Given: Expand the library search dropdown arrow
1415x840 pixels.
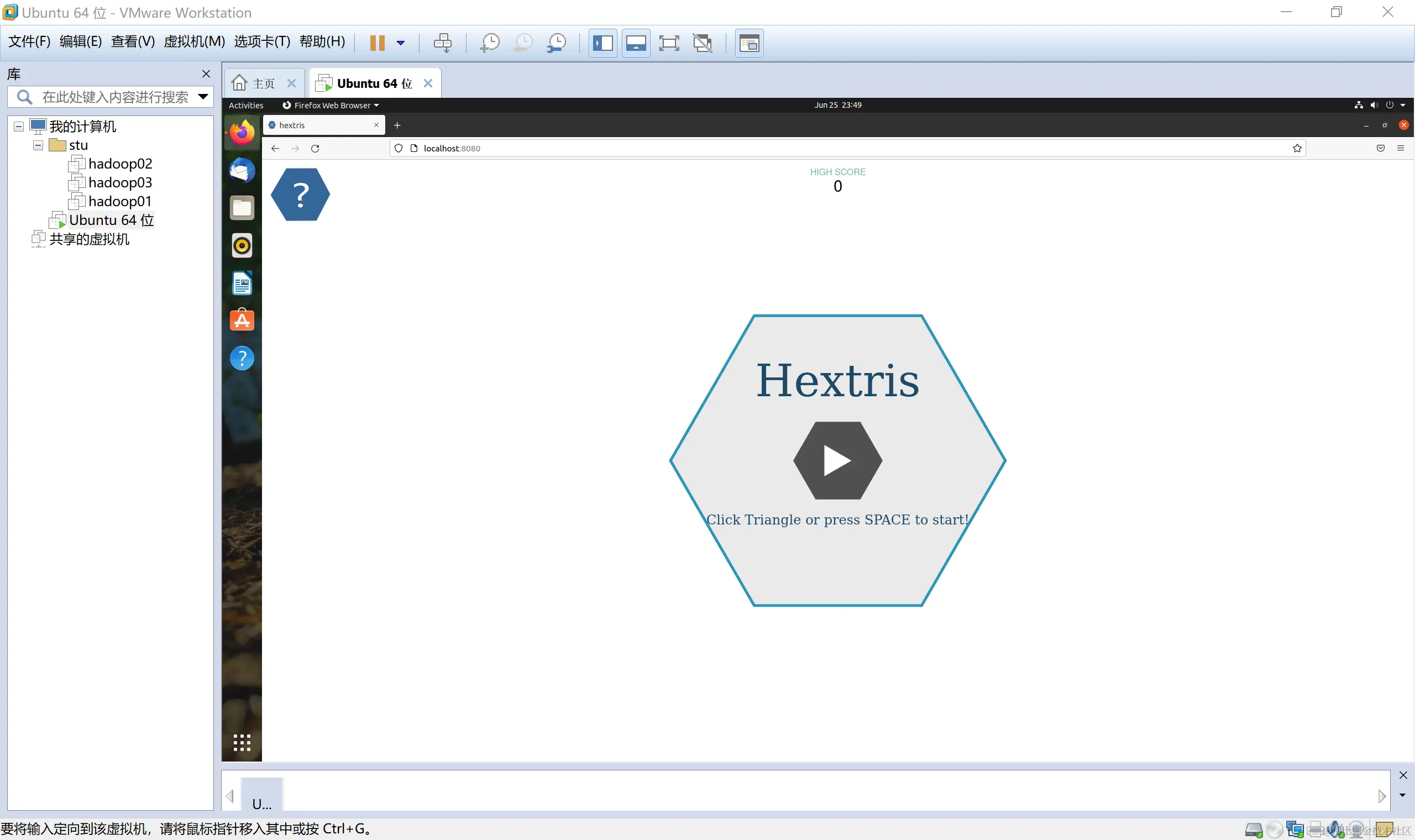Looking at the screenshot, I should coord(203,97).
